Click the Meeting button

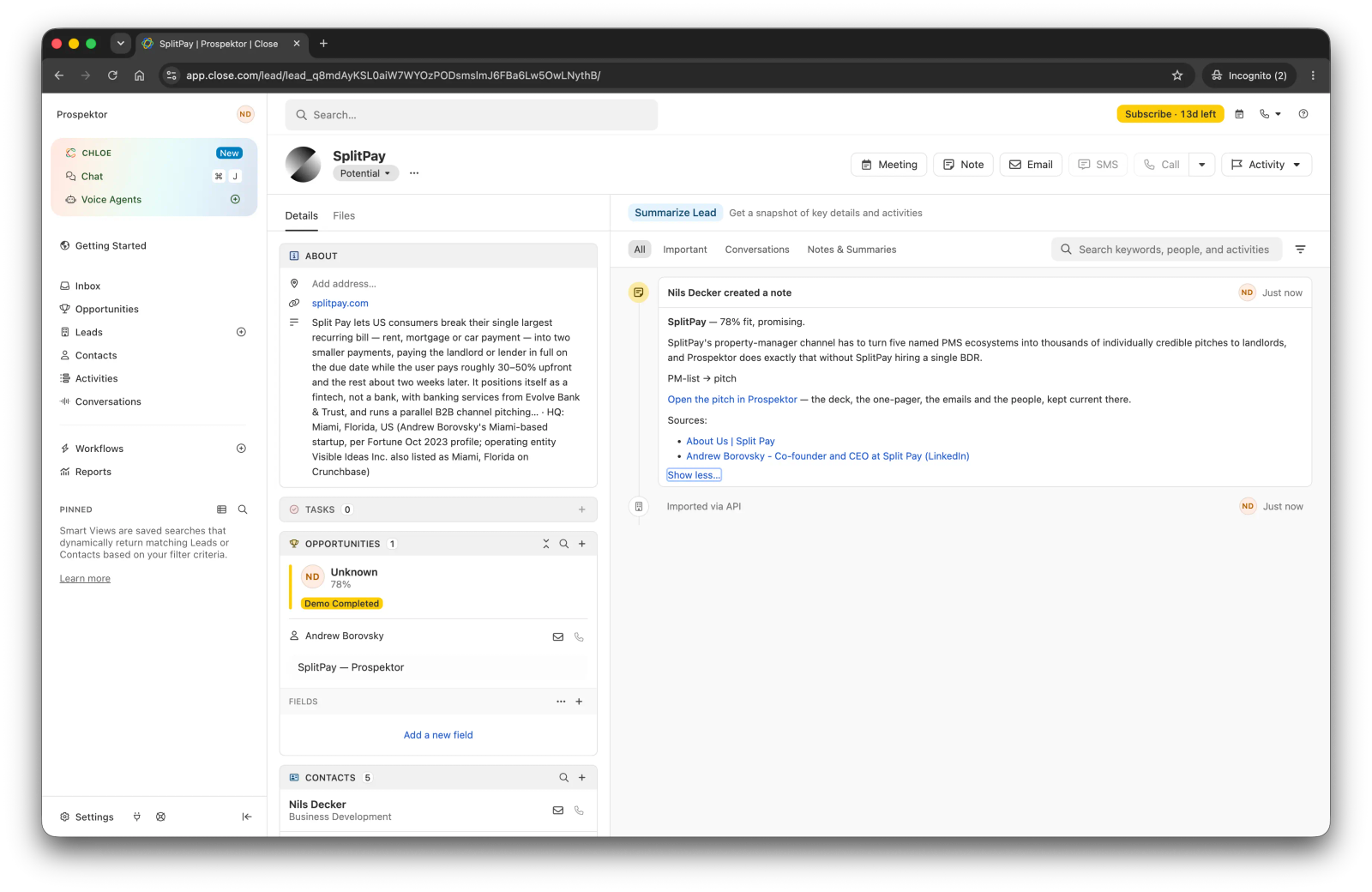888,165
